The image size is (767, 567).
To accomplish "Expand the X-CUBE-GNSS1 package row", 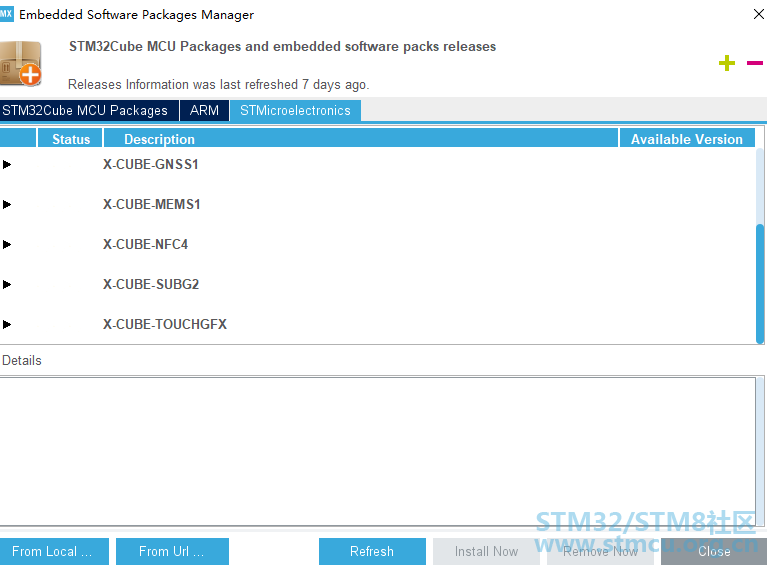I will click(x=7, y=164).
